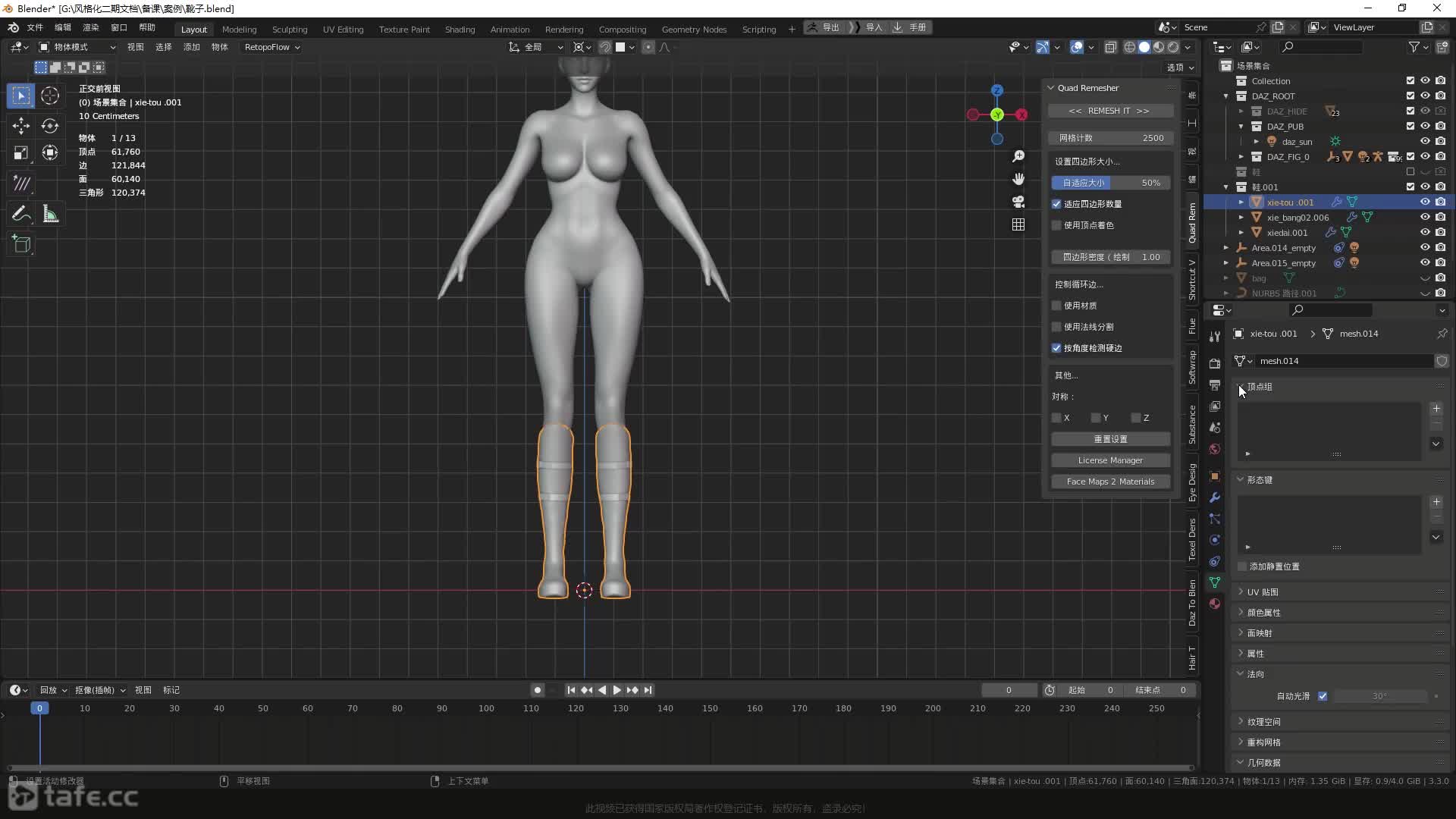
Task: Open the Object Data mesh properties tab
Action: (x=1215, y=582)
